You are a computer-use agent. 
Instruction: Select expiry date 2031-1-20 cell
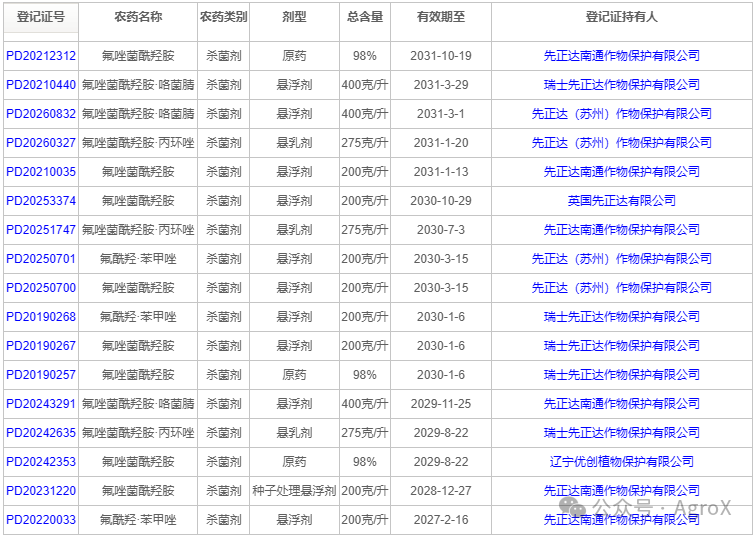click(x=441, y=143)
